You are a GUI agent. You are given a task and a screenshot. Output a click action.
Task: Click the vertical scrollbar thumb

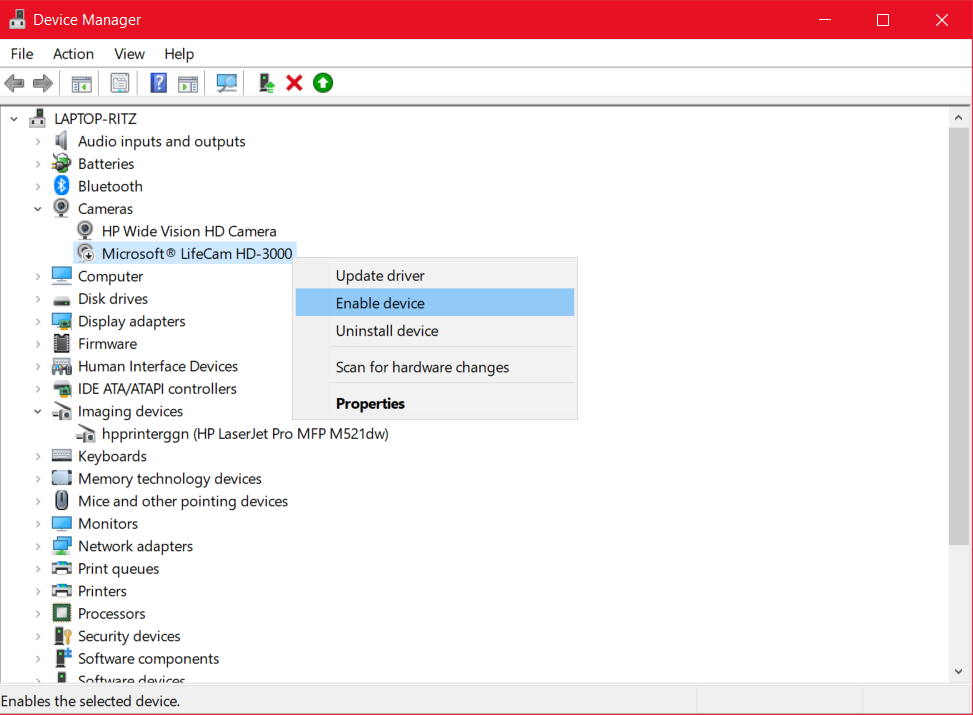tap(959, 336)
